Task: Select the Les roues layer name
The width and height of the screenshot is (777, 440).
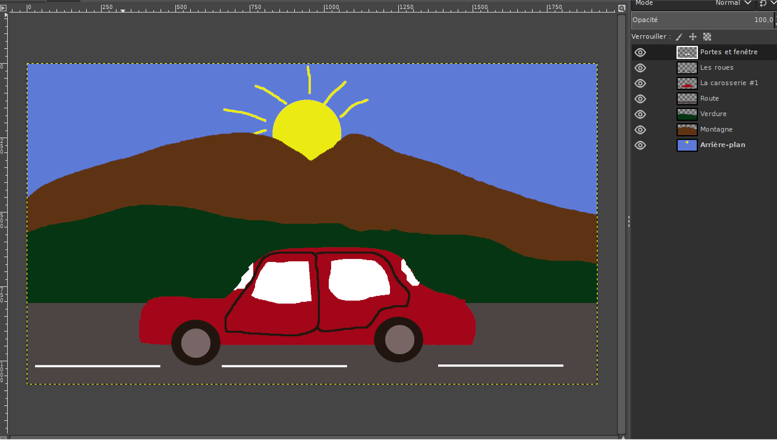Action: 716,68
